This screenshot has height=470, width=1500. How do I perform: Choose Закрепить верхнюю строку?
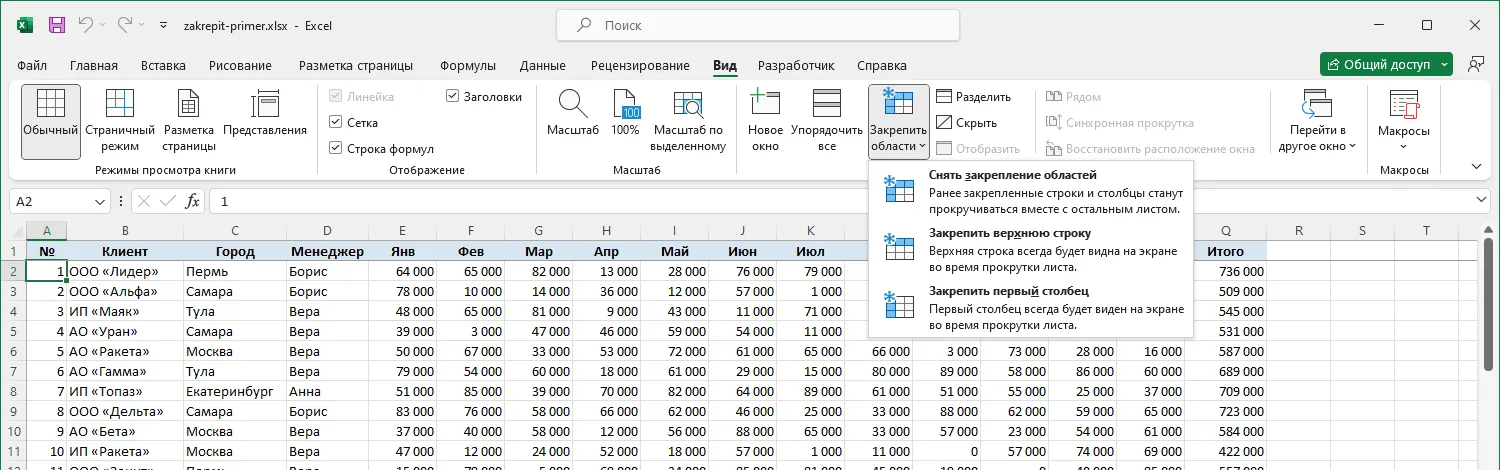pyautogui.click(x=1031, y=250)
